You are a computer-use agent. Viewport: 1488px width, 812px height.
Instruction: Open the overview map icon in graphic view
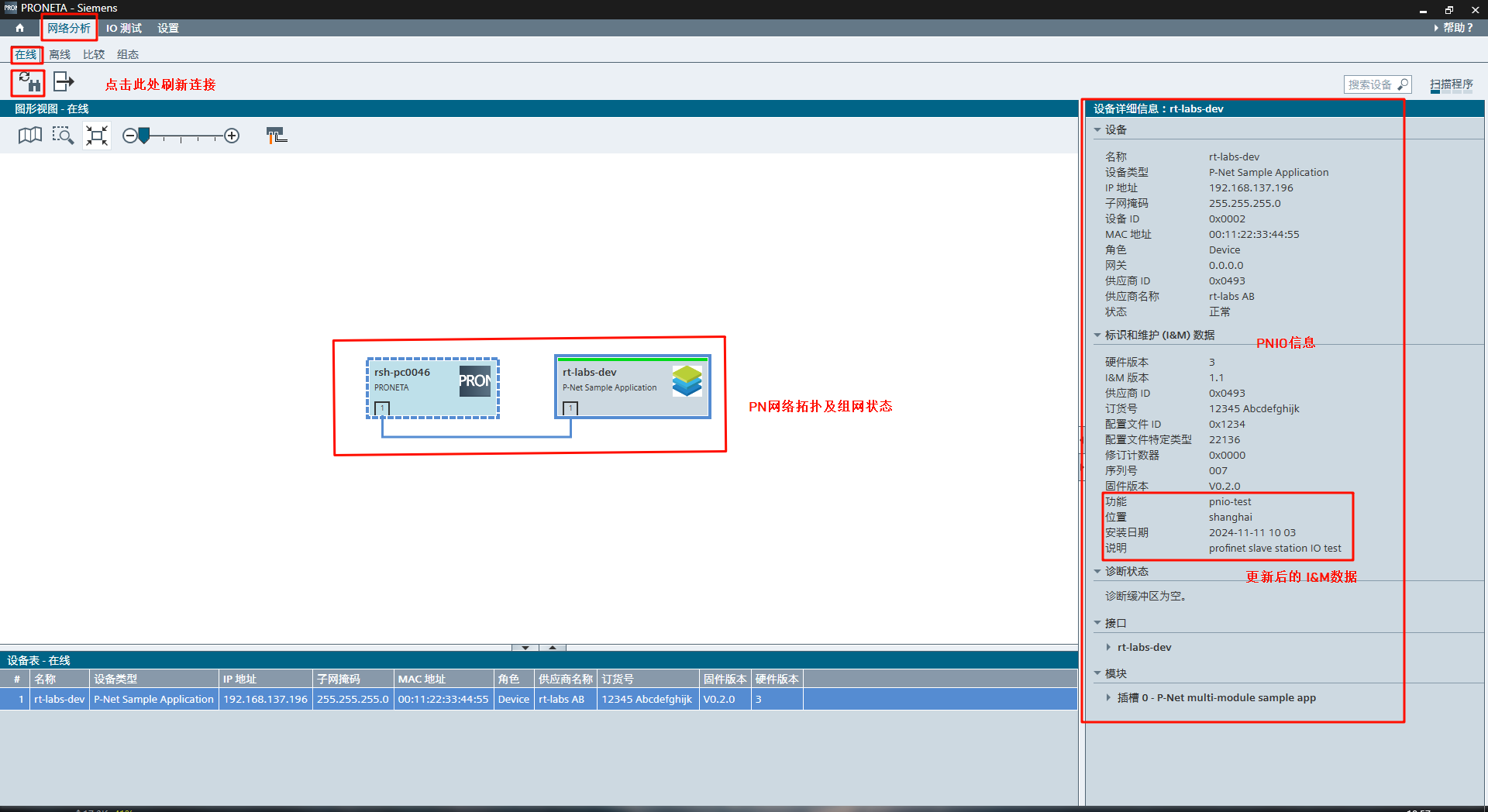29,136
